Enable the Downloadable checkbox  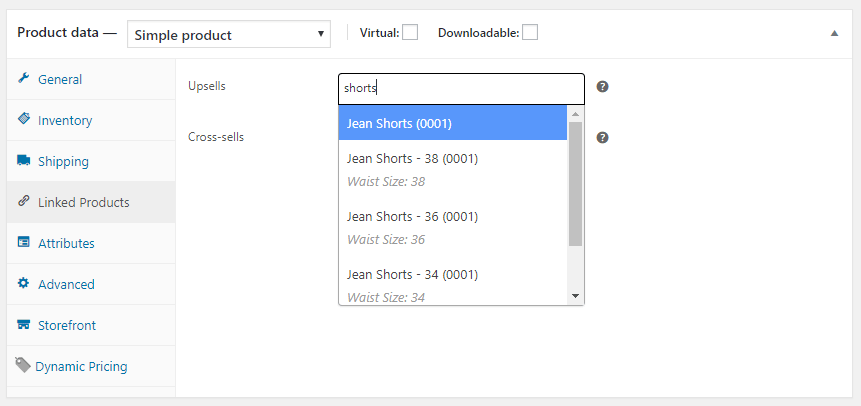point(530,32)
